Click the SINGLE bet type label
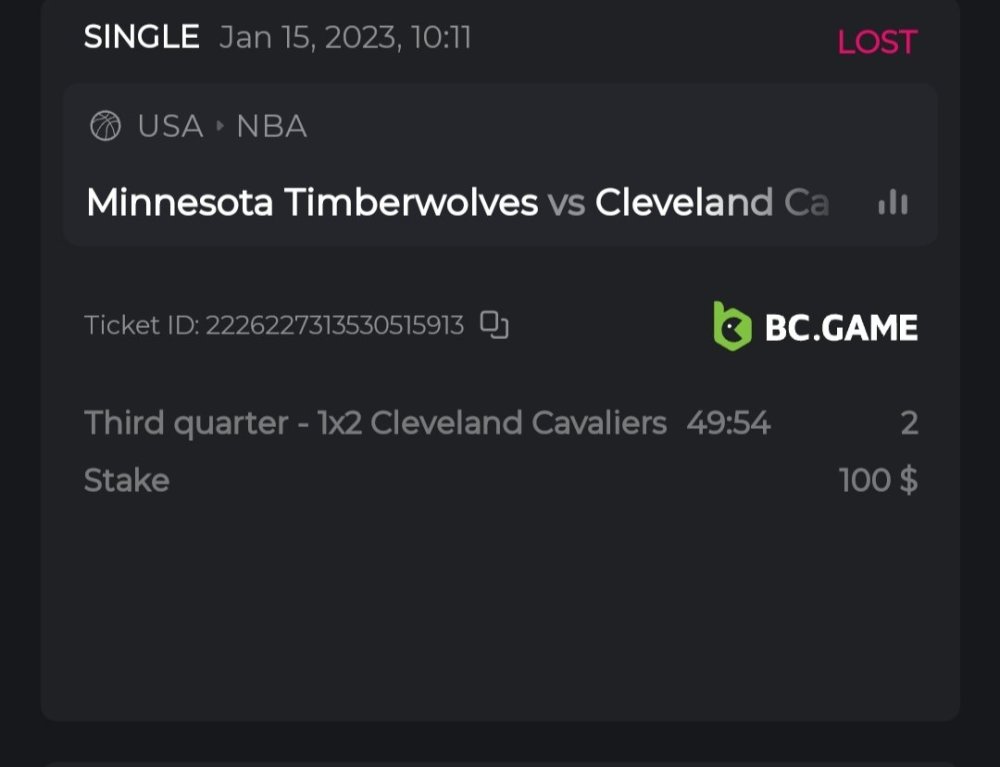This screenshot has height=767, width=1000. tap(141, 38)
